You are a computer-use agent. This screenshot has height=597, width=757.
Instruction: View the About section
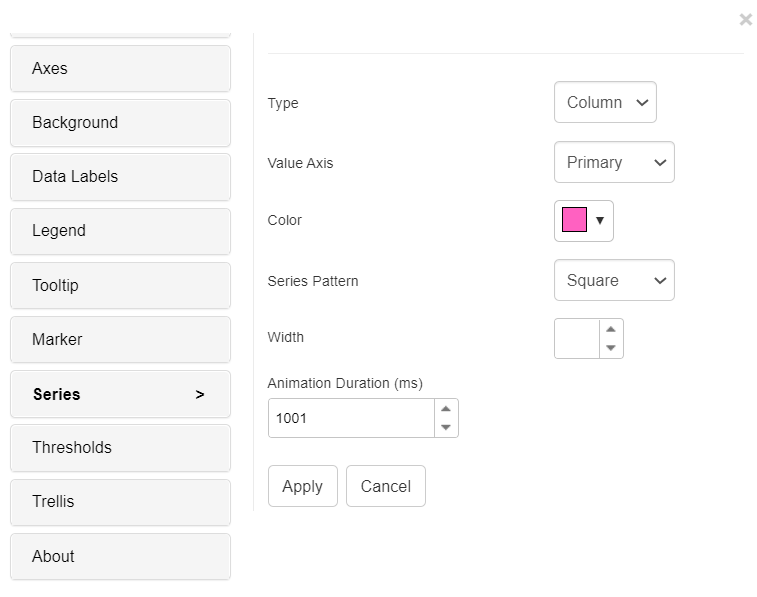click(120, 557)
